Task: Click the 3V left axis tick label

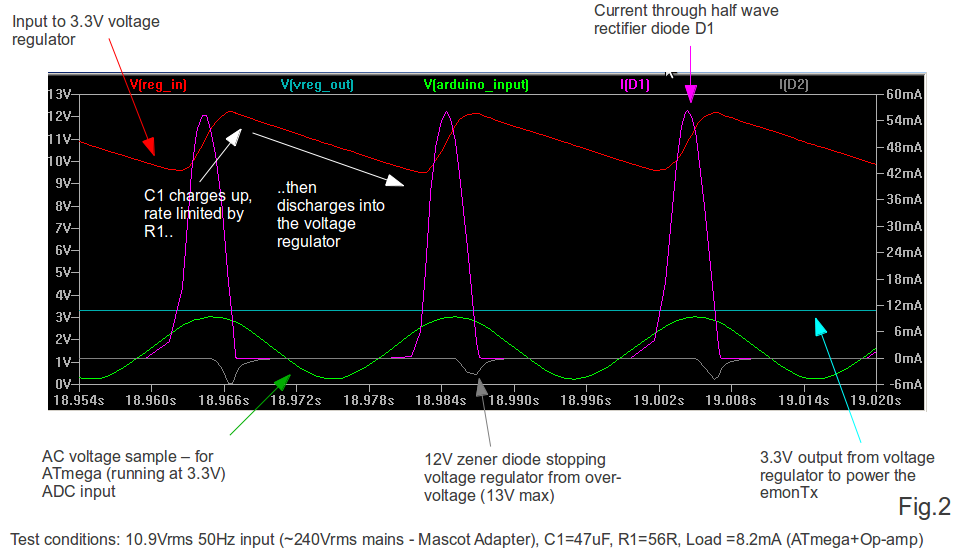Action: 63,317
